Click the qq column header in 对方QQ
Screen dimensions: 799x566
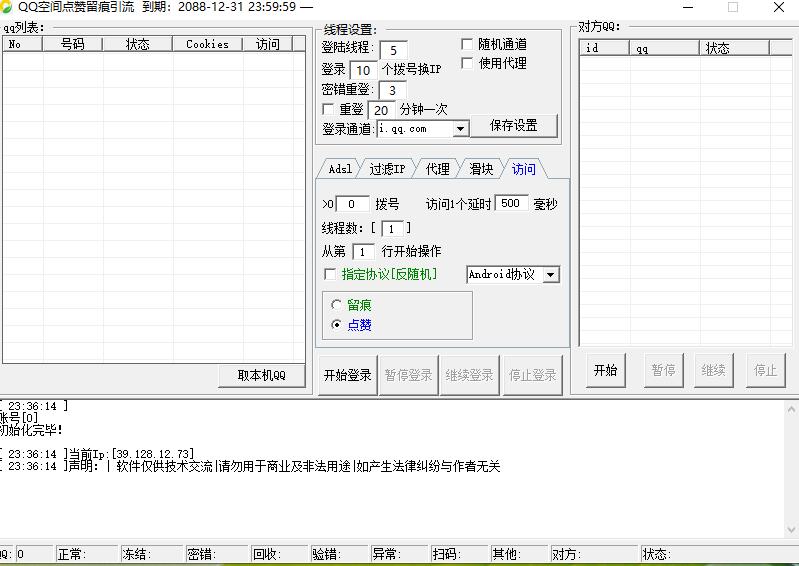pyautogui.click(x=664, y=48)
